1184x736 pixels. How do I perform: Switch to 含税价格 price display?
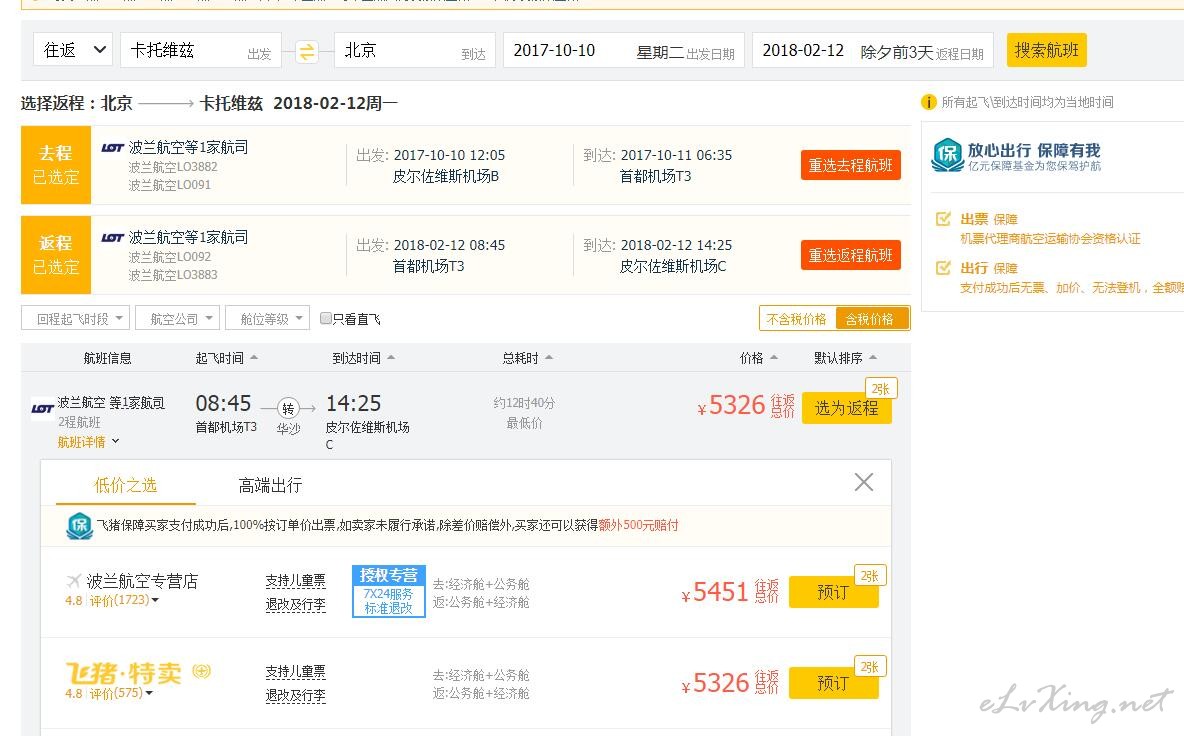click(x=870, y=319)
